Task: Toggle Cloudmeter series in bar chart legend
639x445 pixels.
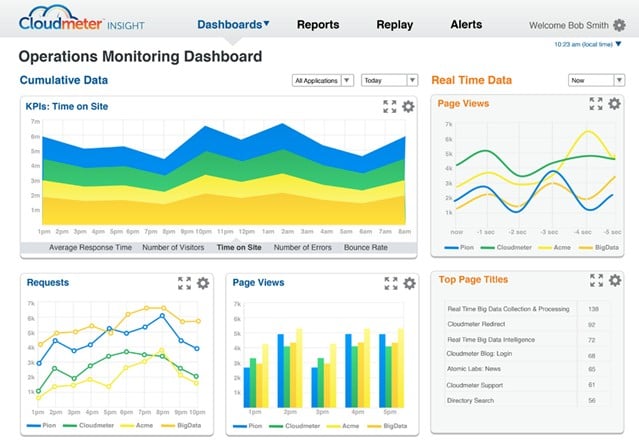Action: (x=295, y=426)
